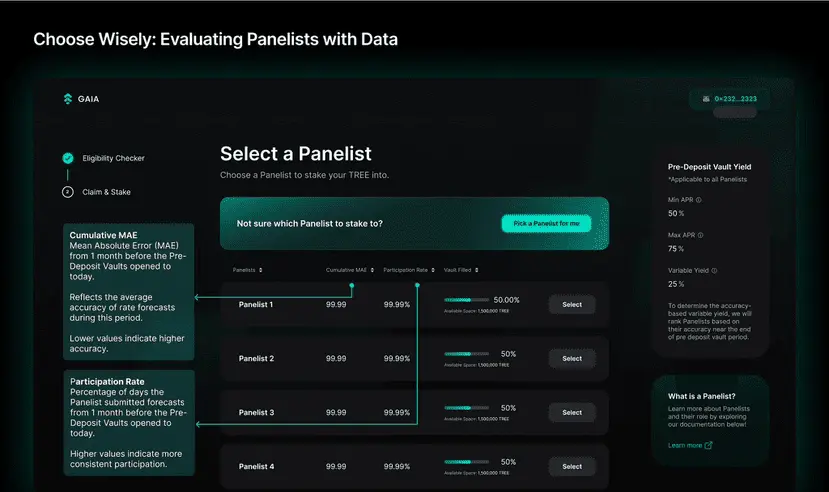Click the GAIA logo icon
The height and width of the screenshot is (492, 829).
click(x=68, y=99)
